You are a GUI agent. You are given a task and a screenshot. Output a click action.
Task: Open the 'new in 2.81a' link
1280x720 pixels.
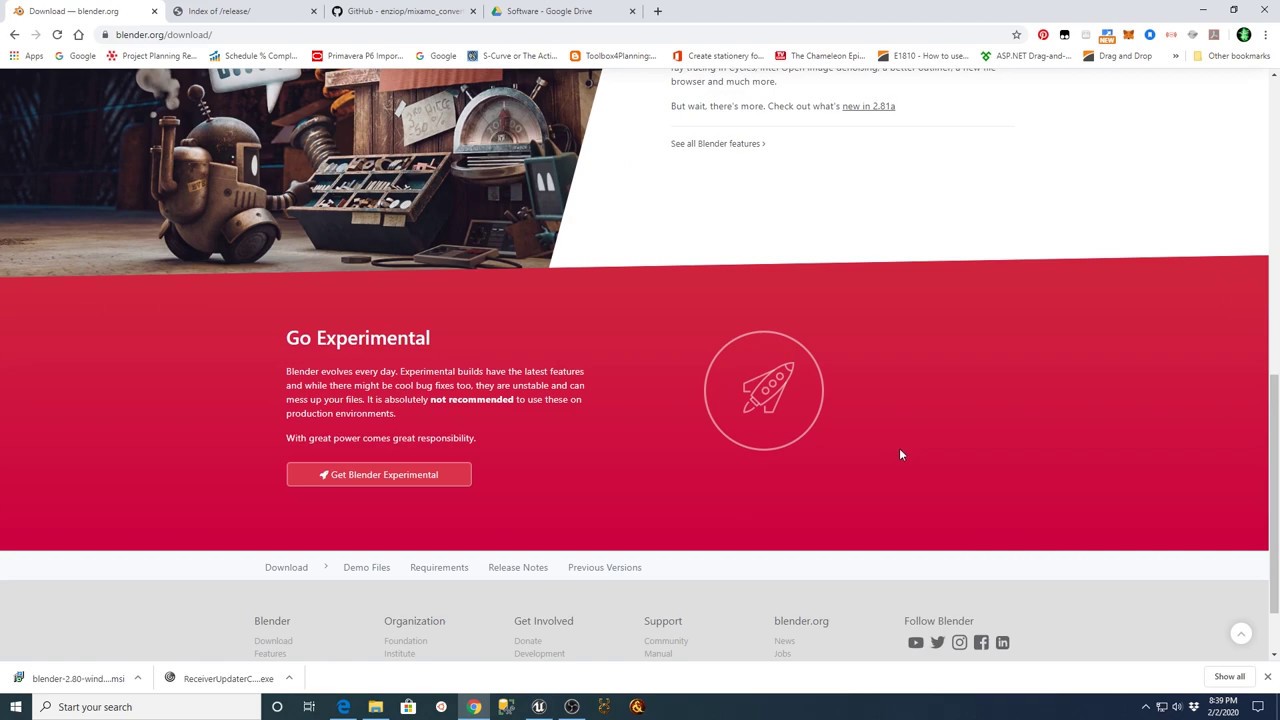point(868,106)
